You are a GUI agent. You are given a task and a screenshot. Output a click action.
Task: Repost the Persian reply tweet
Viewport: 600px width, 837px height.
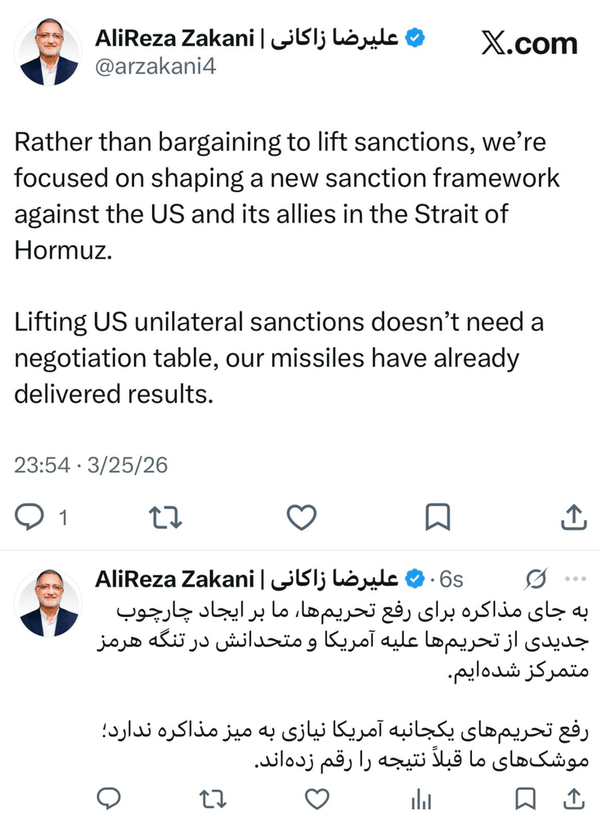coord(213,799)
